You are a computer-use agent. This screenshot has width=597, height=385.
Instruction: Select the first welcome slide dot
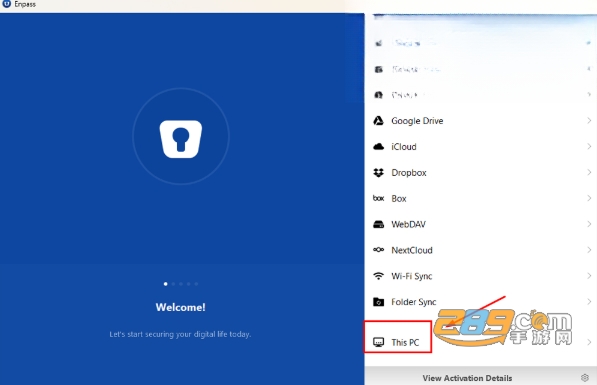[165, 284]
